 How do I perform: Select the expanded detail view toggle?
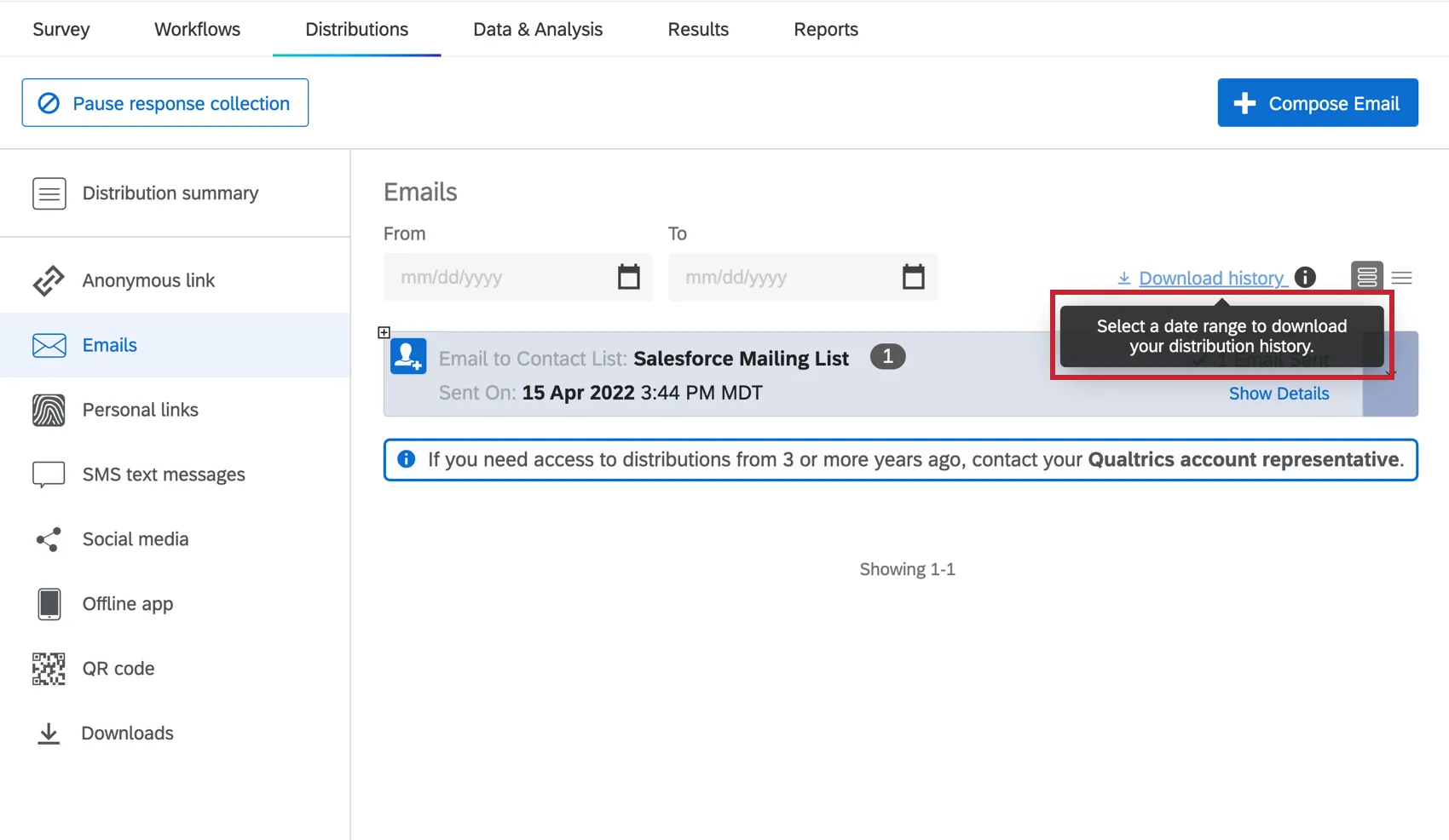1366,276
